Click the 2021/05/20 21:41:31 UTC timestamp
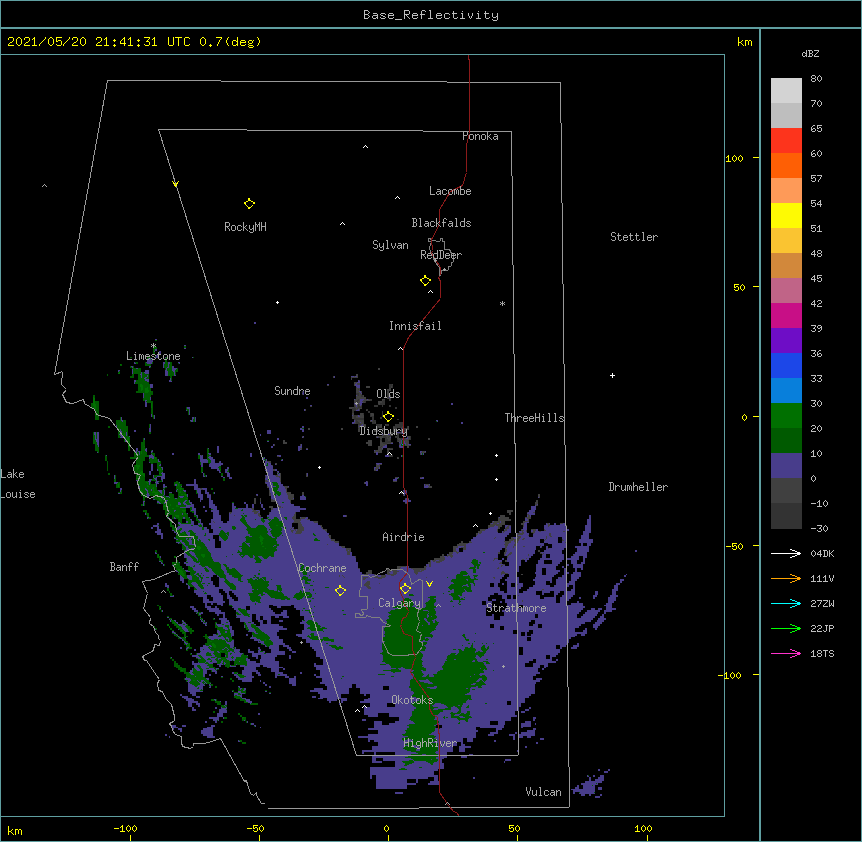The width and height of the screenshot is (862, 842). click(98, 42)
